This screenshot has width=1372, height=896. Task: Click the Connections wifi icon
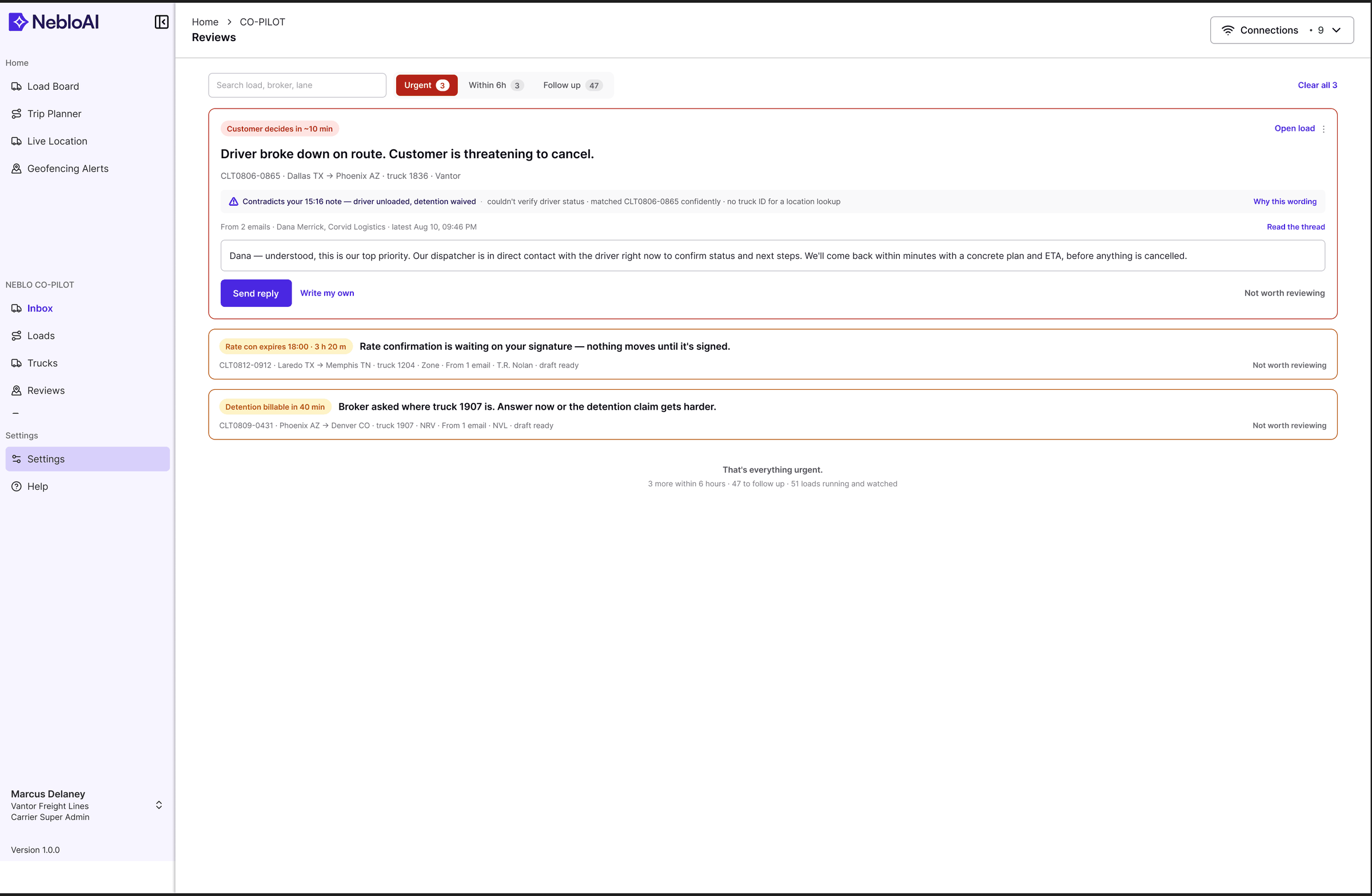tap(1228, 30)
